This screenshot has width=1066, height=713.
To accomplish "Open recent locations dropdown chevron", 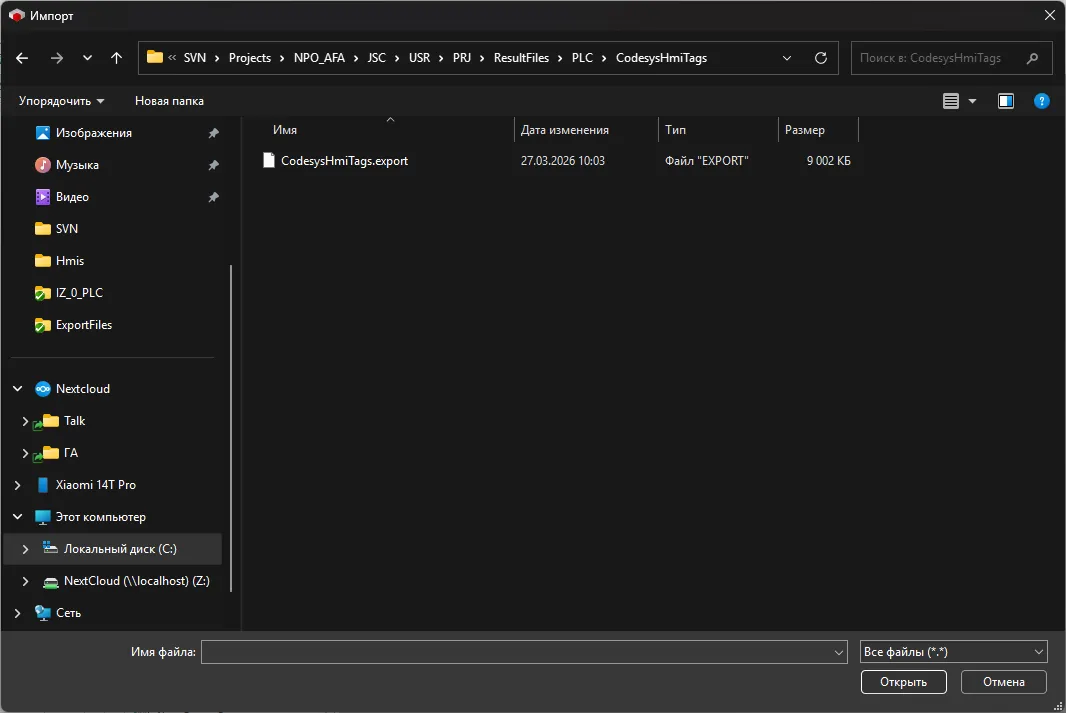I will pyautogui.click(x=87, y=58).
